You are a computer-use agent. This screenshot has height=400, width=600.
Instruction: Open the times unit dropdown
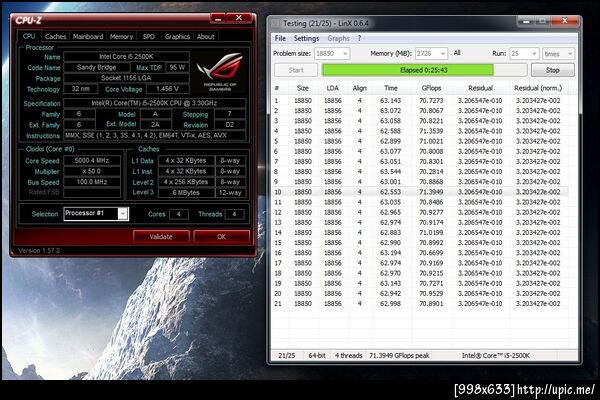coord(558,54)
